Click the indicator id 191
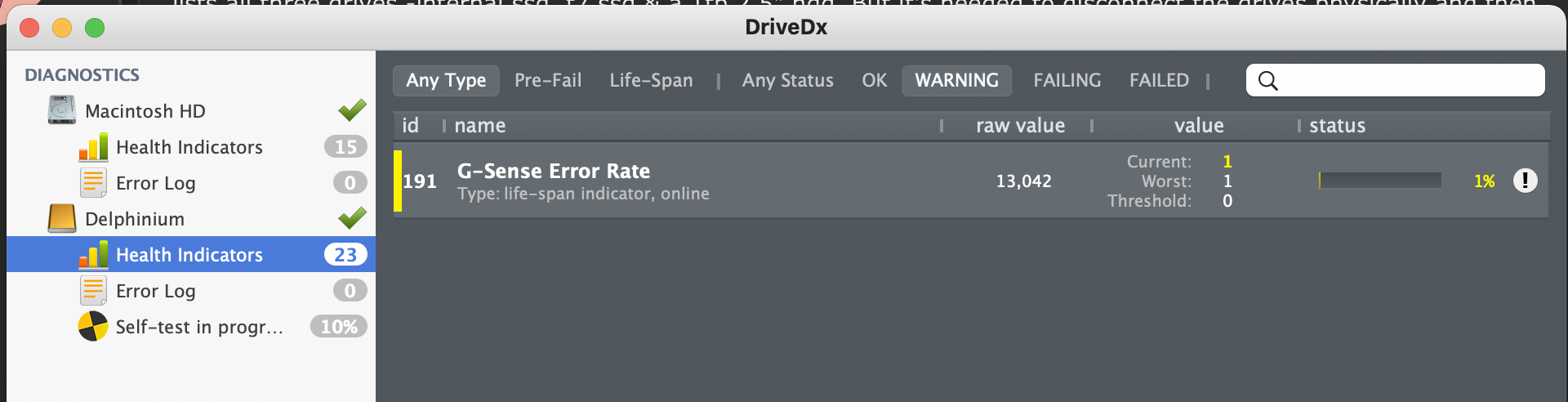 420,181
